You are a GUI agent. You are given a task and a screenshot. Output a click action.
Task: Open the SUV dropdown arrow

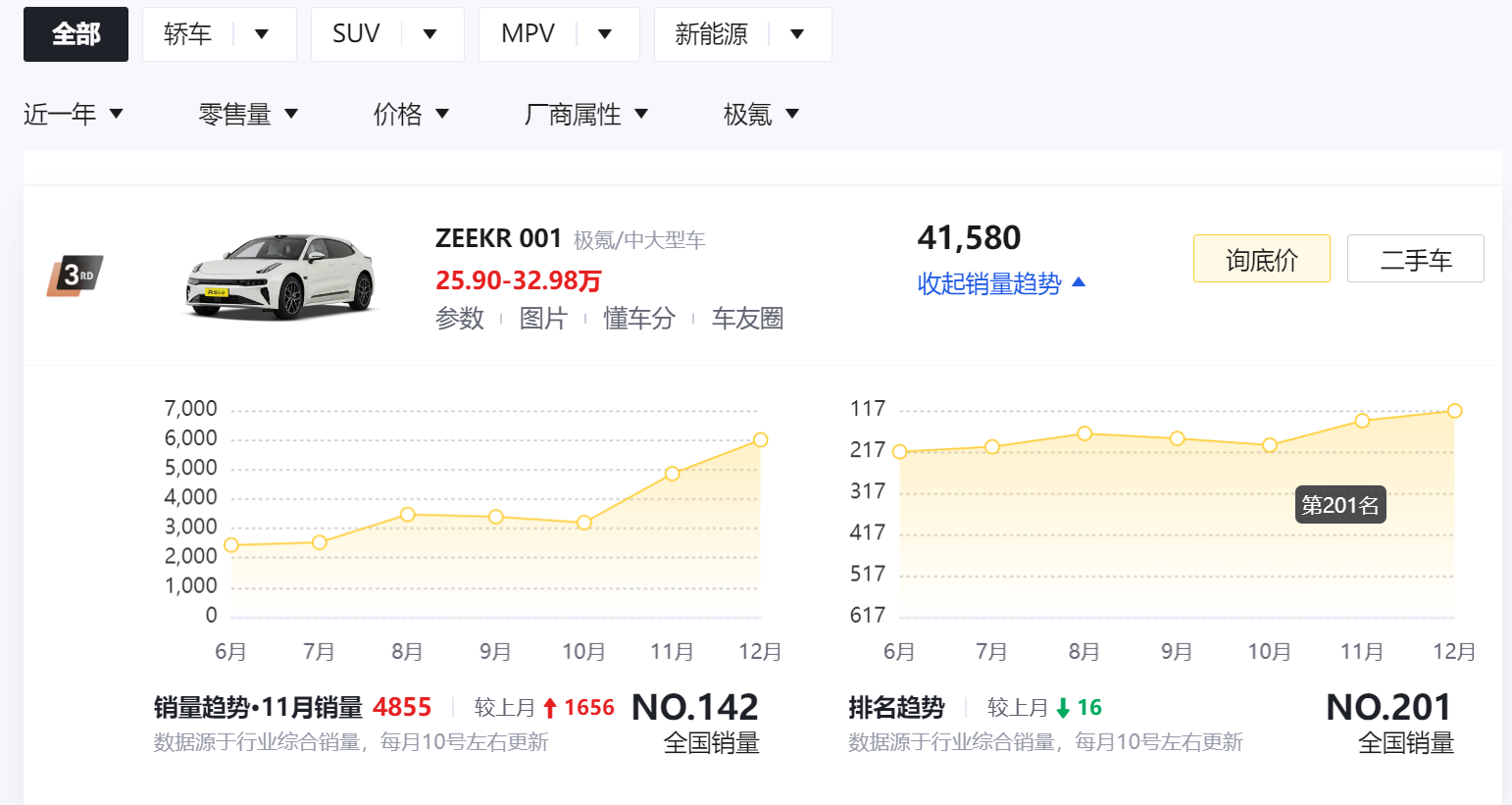click(429, 34)
